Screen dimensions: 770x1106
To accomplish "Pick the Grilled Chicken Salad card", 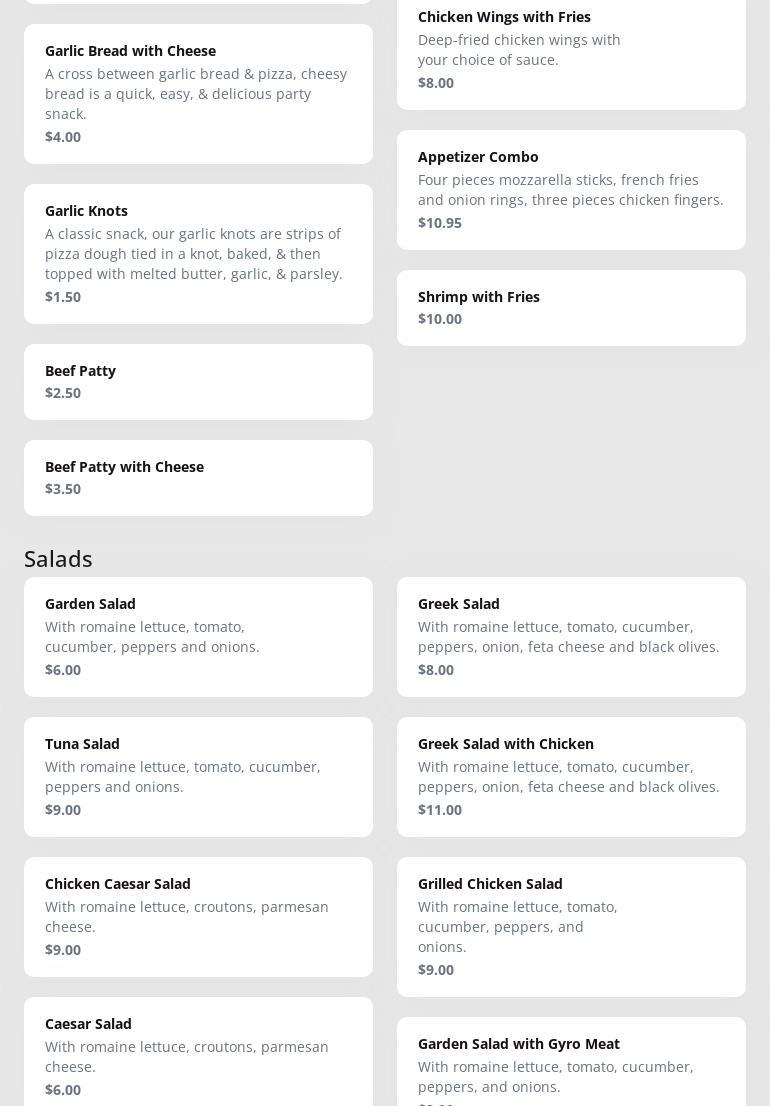I will pos(571,926).
